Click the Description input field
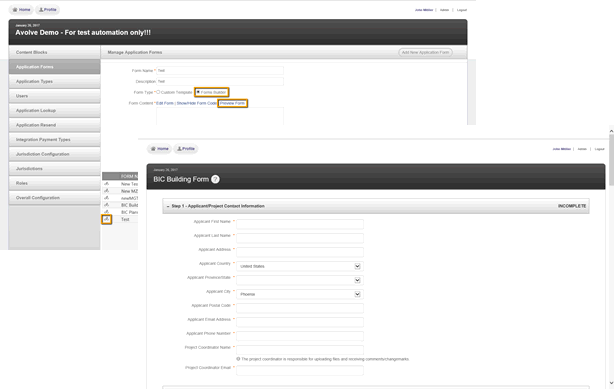The height and width of the screenshot is (389, 614). coord(220,81)
